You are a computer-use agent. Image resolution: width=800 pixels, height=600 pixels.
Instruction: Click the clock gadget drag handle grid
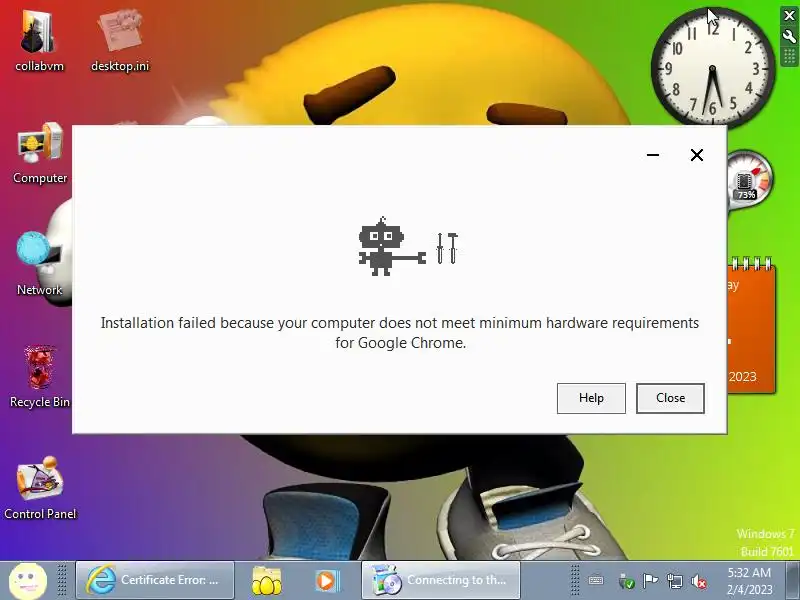(789, 56)
